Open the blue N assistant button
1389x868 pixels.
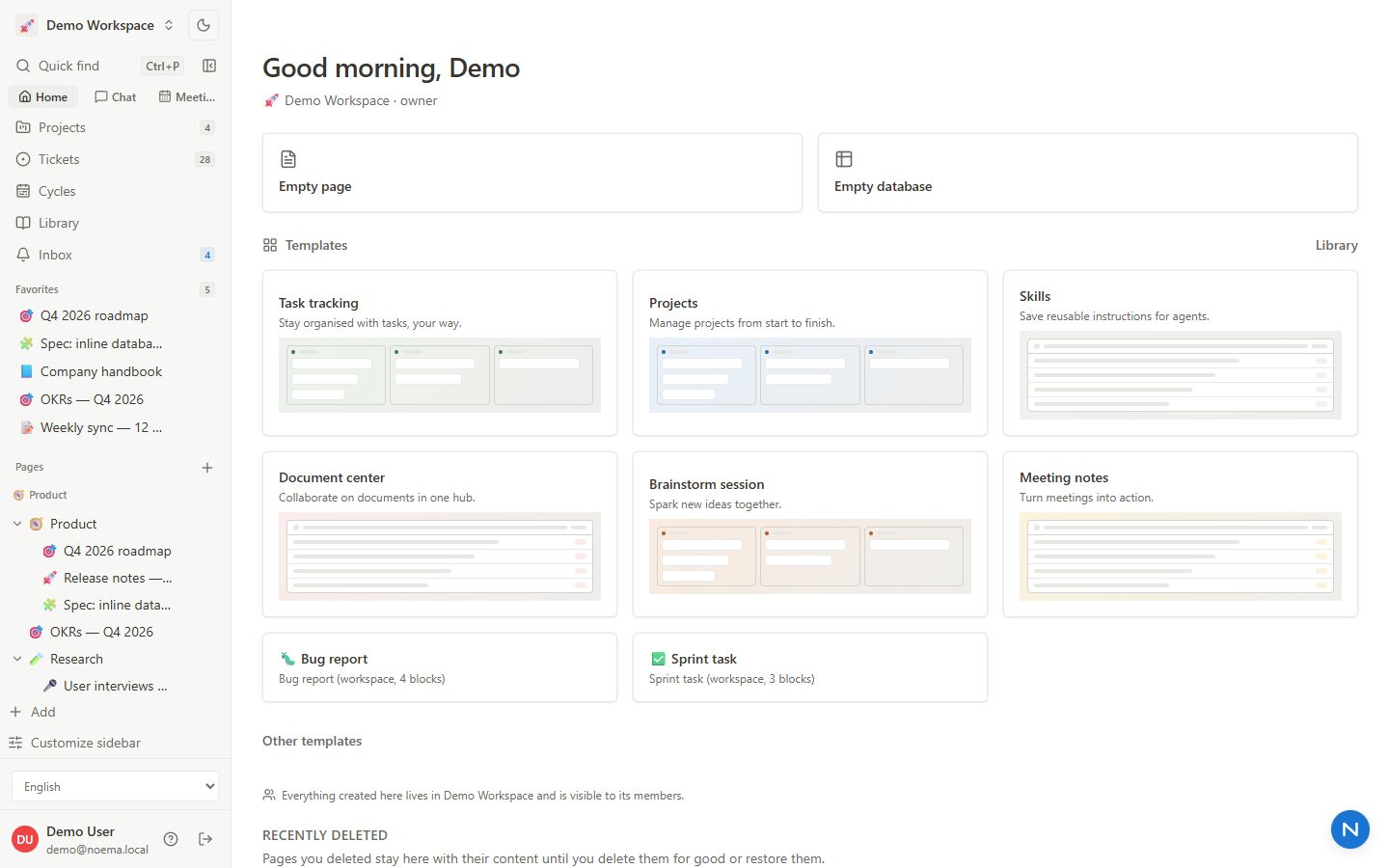pyautogui.click(x=1350, y=829)
